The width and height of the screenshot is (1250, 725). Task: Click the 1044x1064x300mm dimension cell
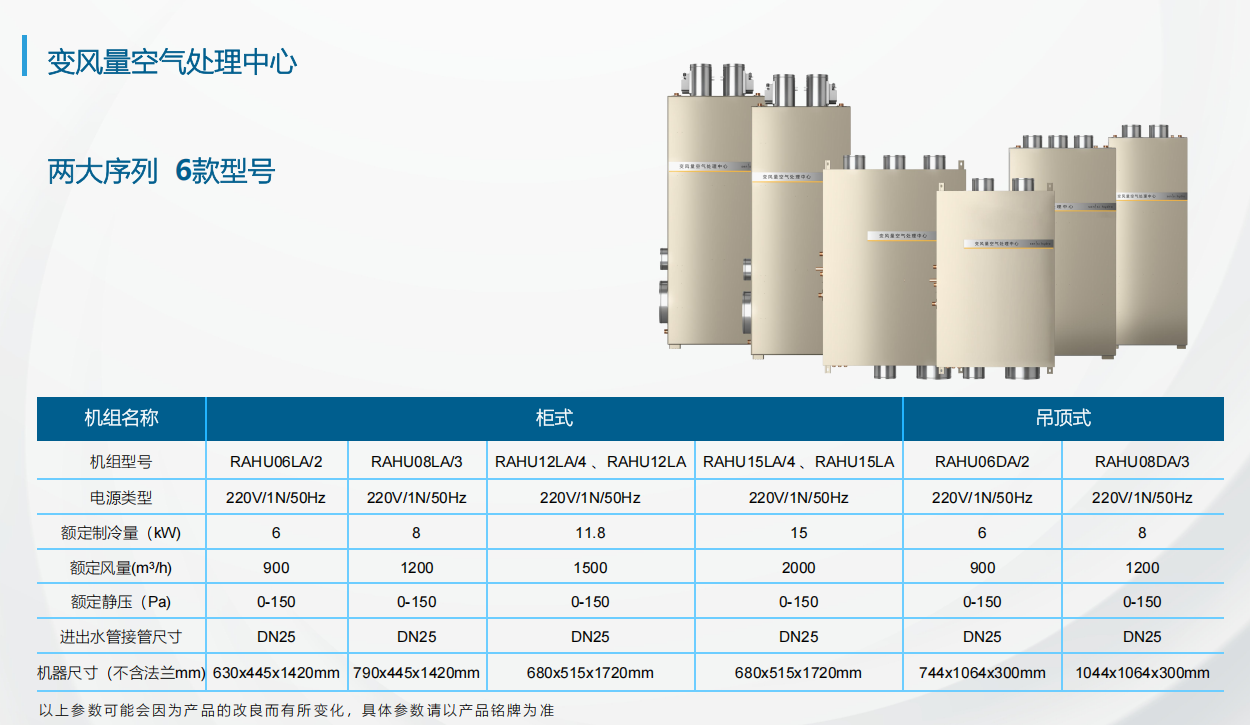click(1142, 672)
